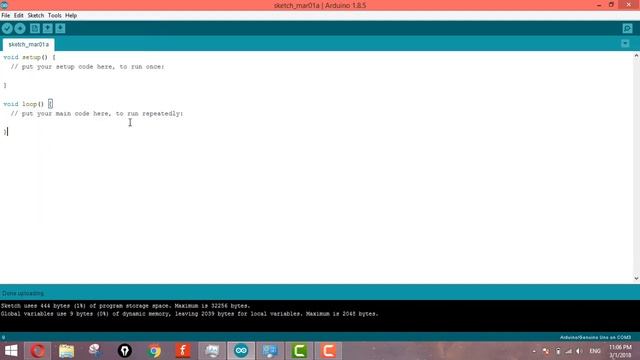Click the Arduino/Genuino Uno on COM3 status
Screen dimensions: 640x360
point(595,338)
